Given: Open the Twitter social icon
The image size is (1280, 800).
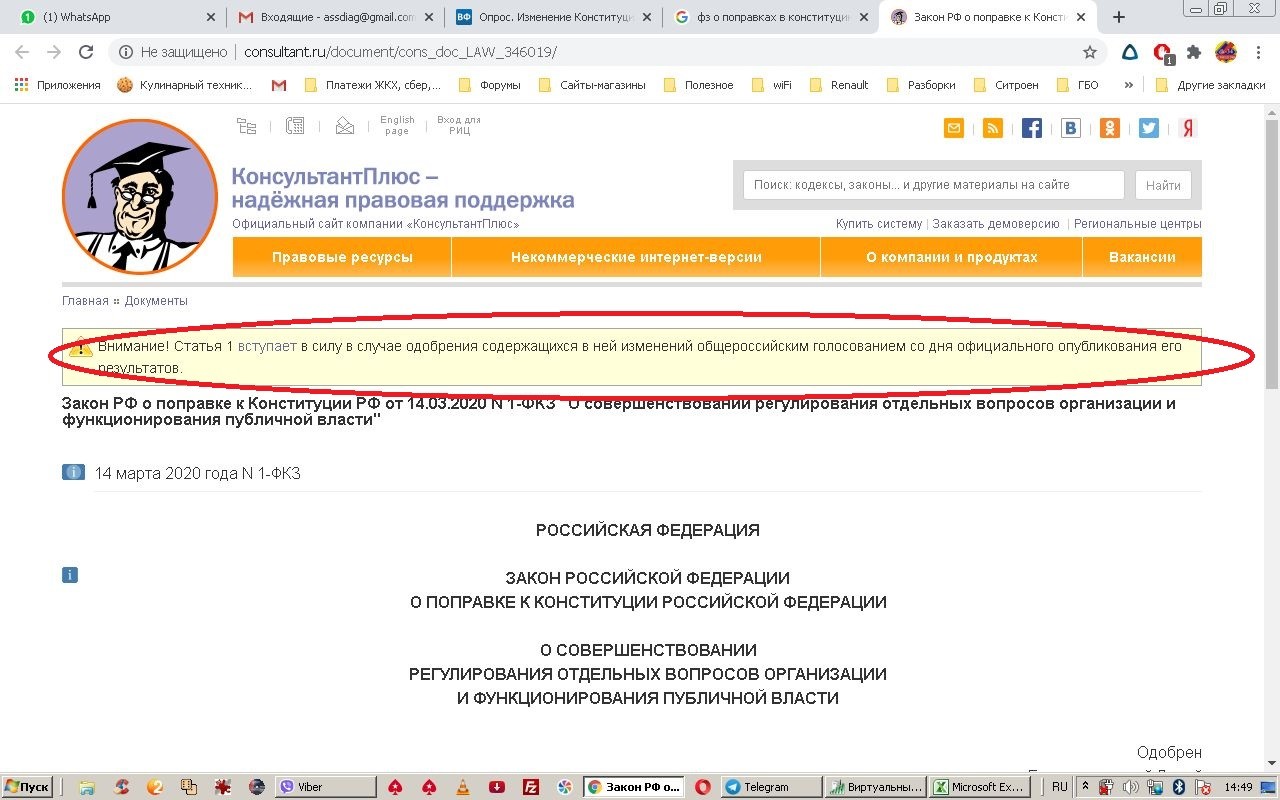Looking at the screenshot, I should click(1148, 128).
